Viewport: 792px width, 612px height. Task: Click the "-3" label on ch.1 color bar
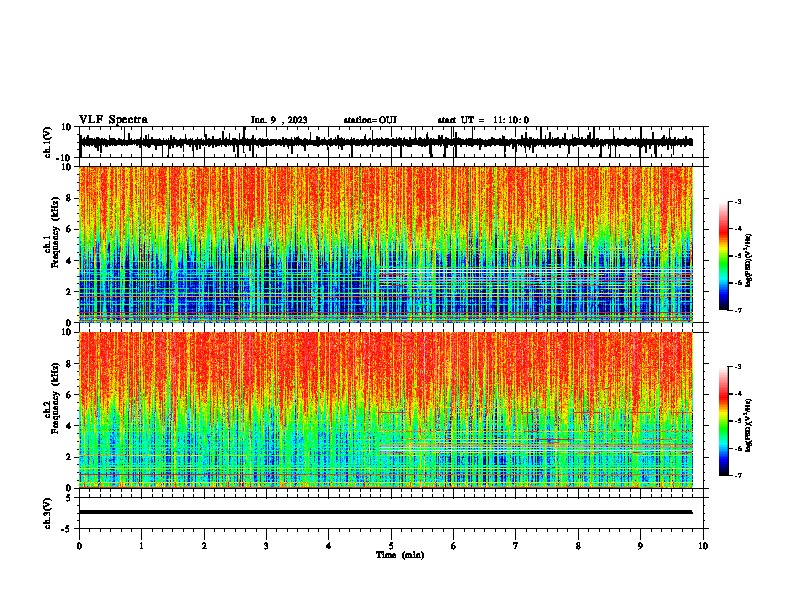point(737,201)
